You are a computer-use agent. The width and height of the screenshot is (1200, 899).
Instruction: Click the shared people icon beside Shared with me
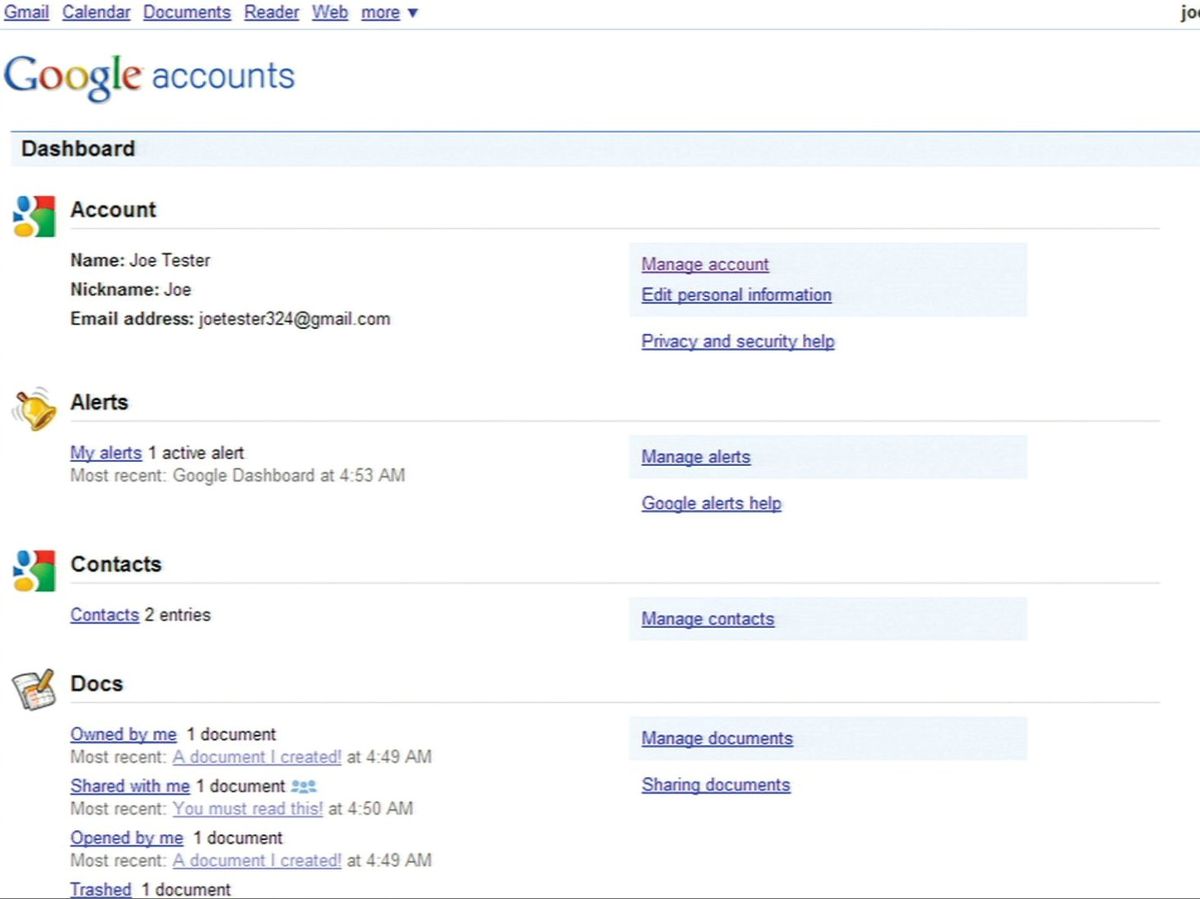pos(304,787)
